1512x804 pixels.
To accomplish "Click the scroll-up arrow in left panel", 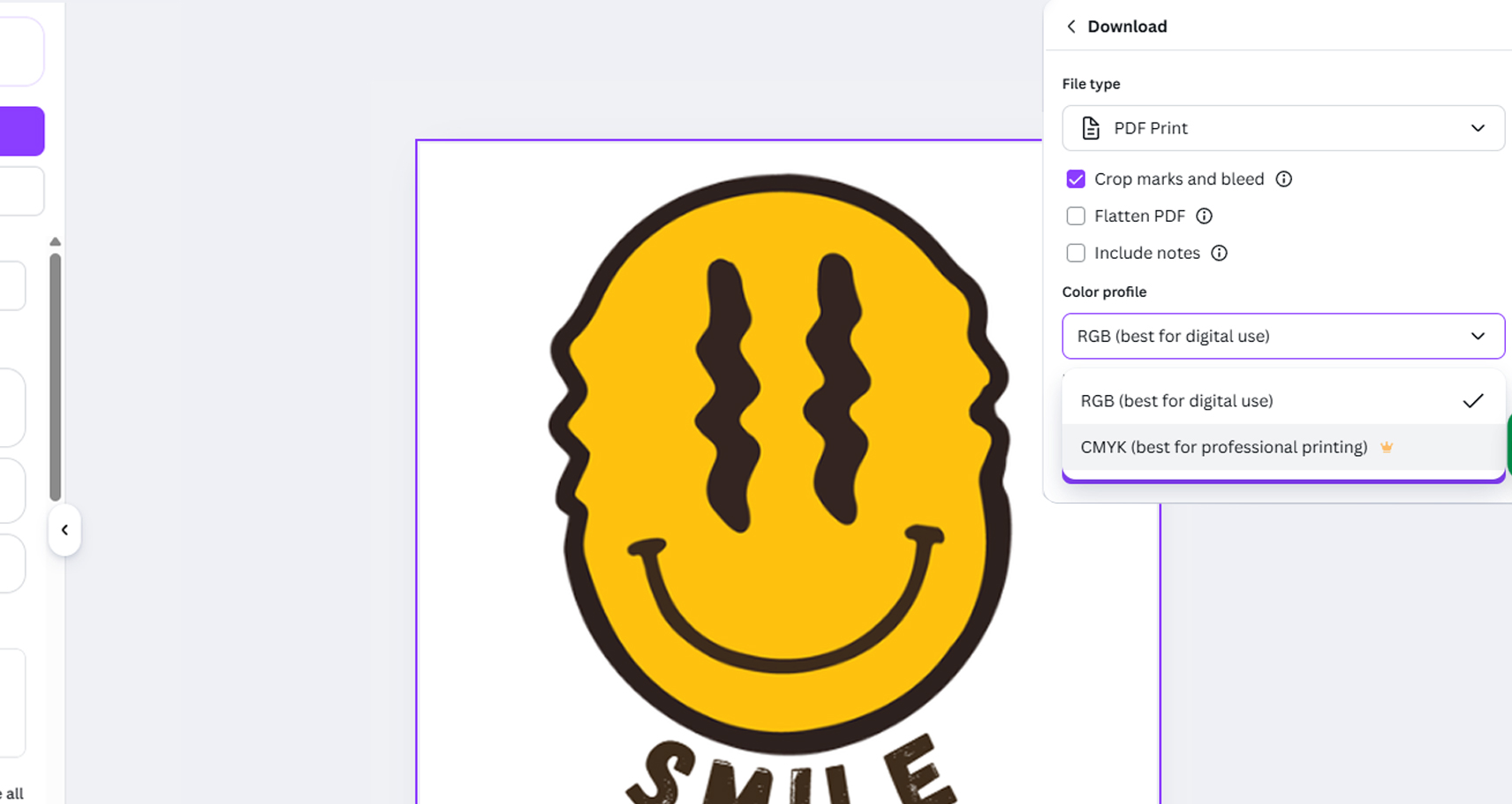I will point(55,242).
